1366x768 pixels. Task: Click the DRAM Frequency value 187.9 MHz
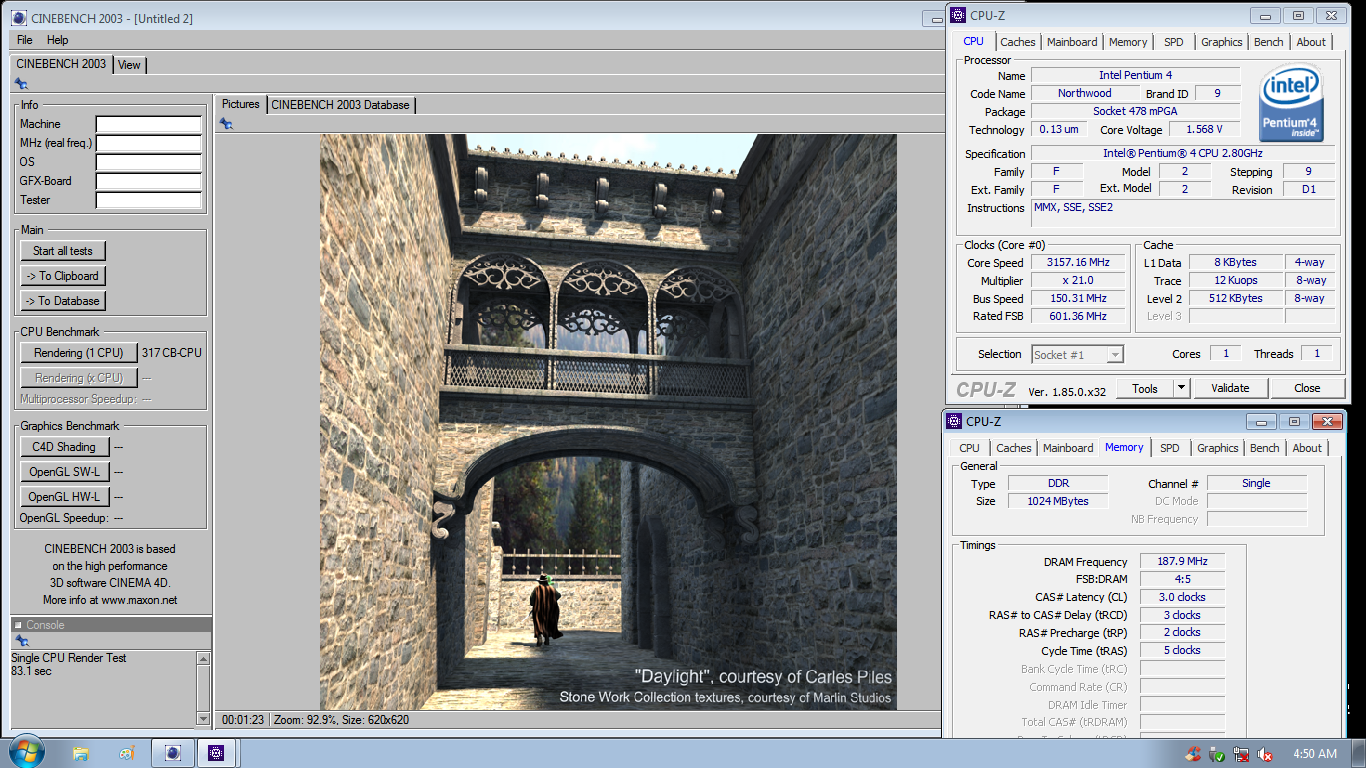[1182, 562]
